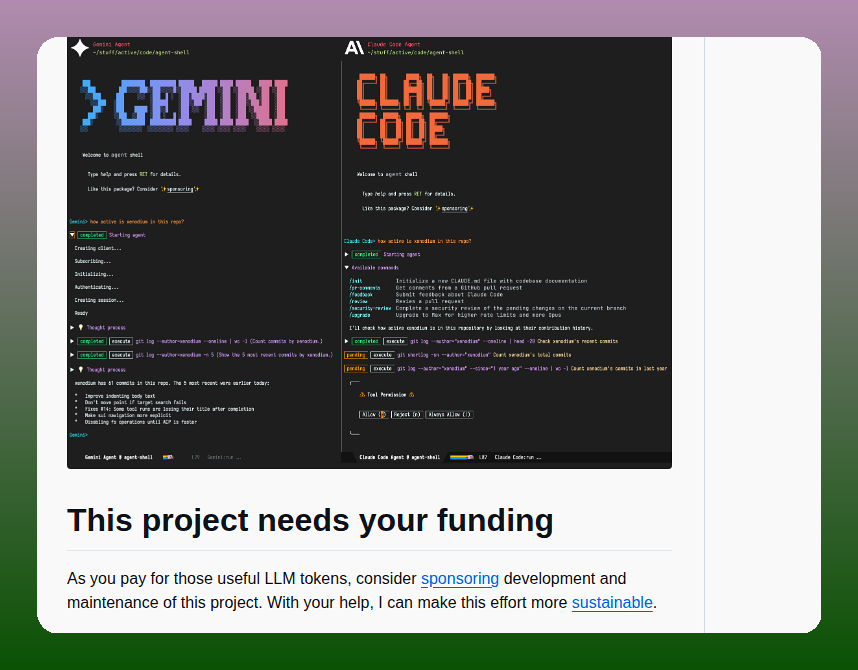Click 'Tool Permission' warning label

click(386, 395)
